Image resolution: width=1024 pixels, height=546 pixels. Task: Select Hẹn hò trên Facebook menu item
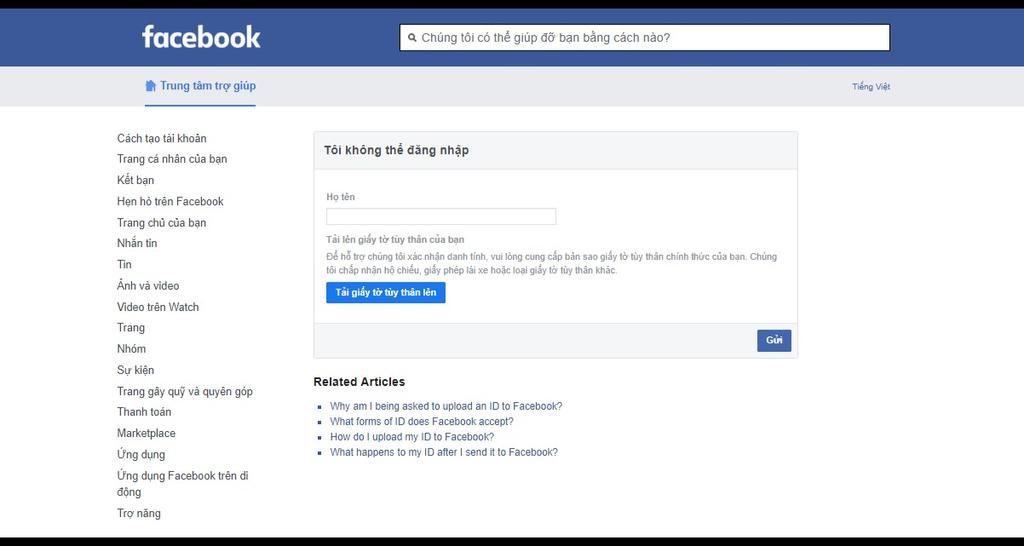coord(170,201)
